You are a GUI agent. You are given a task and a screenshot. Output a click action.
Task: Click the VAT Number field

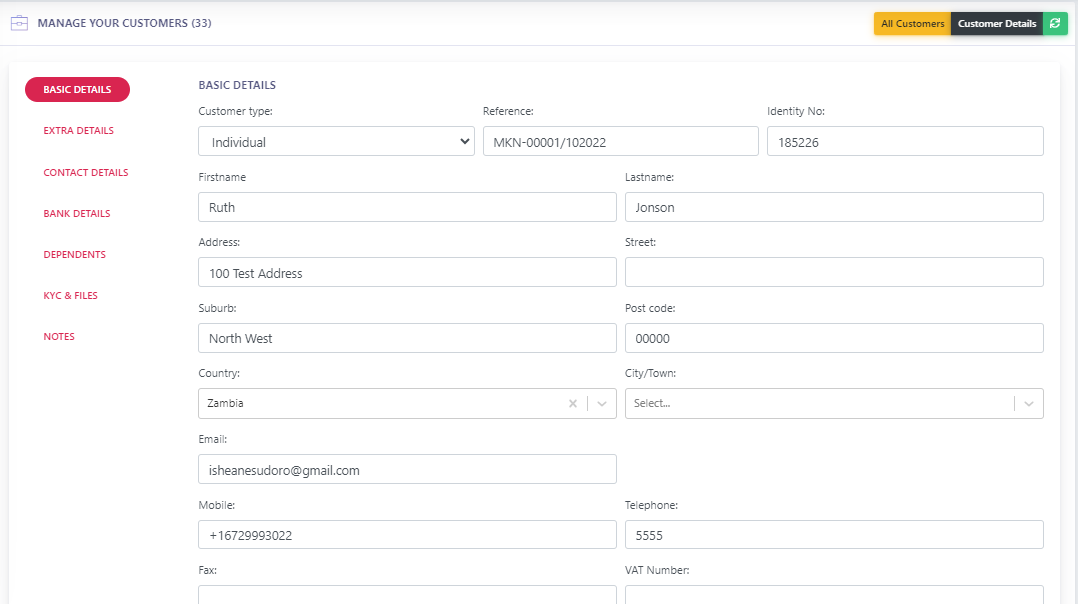(x=834, y=595)
